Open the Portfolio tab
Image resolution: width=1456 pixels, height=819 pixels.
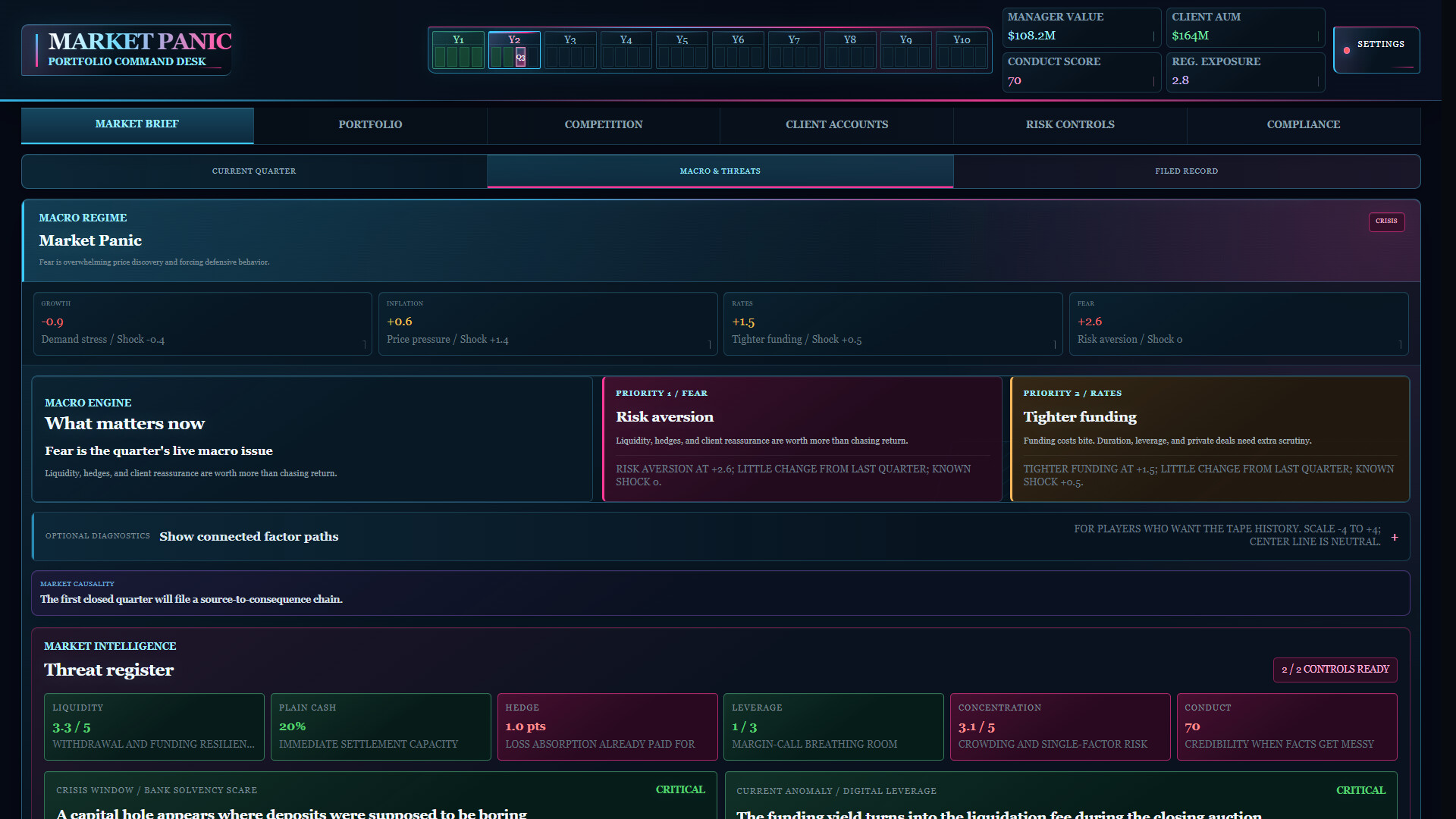click(370, 125)
